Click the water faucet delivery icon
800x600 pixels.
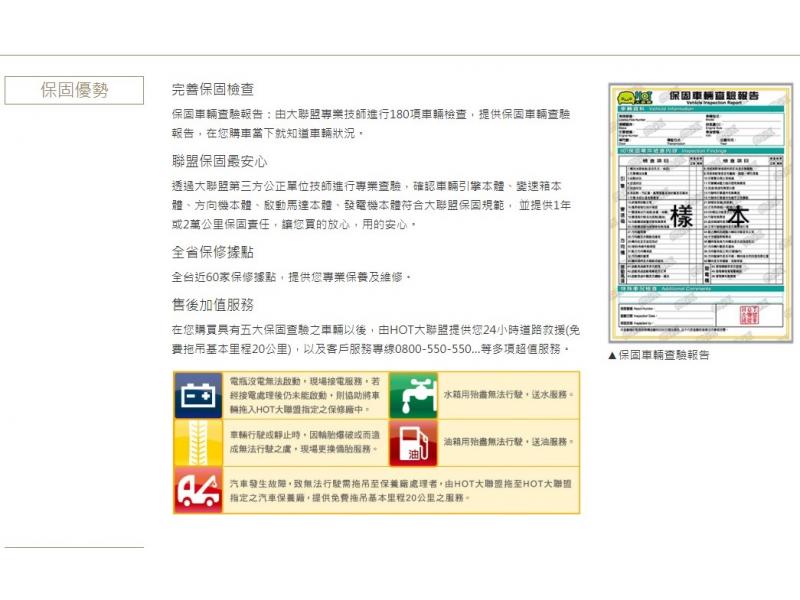pyautogui.click(x=412, y=395)
